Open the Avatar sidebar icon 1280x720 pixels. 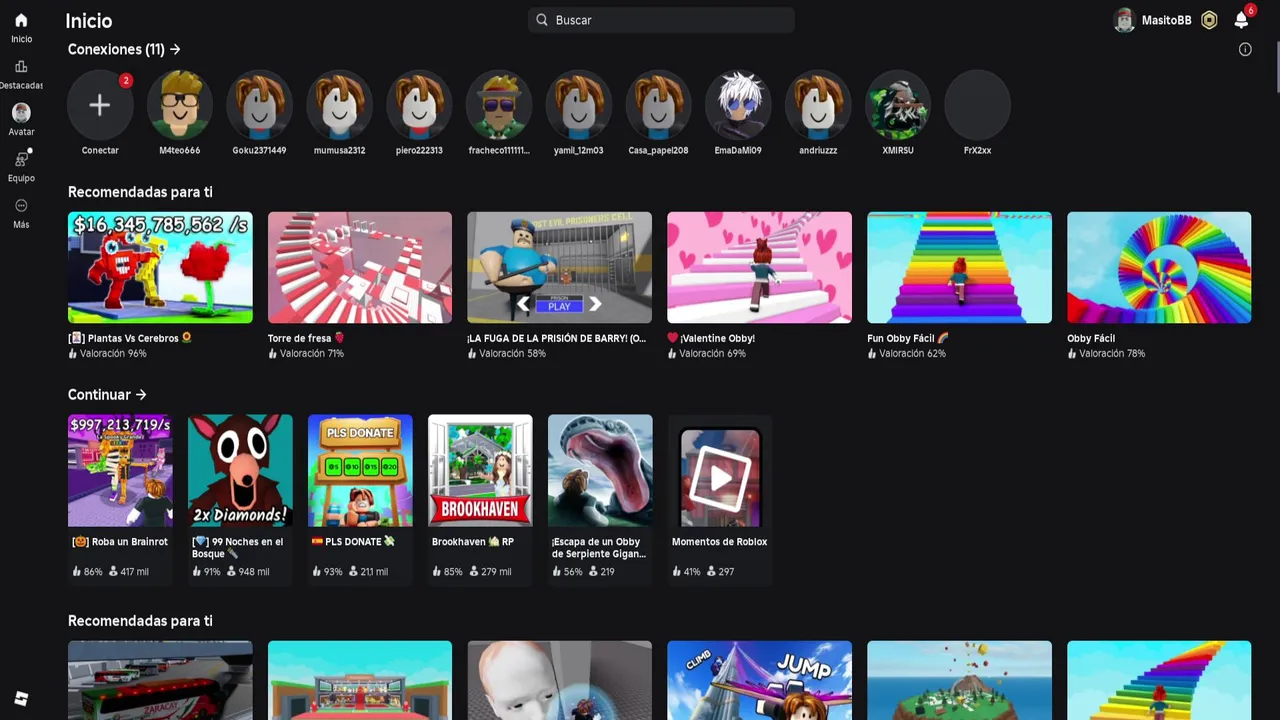point(21,113)
